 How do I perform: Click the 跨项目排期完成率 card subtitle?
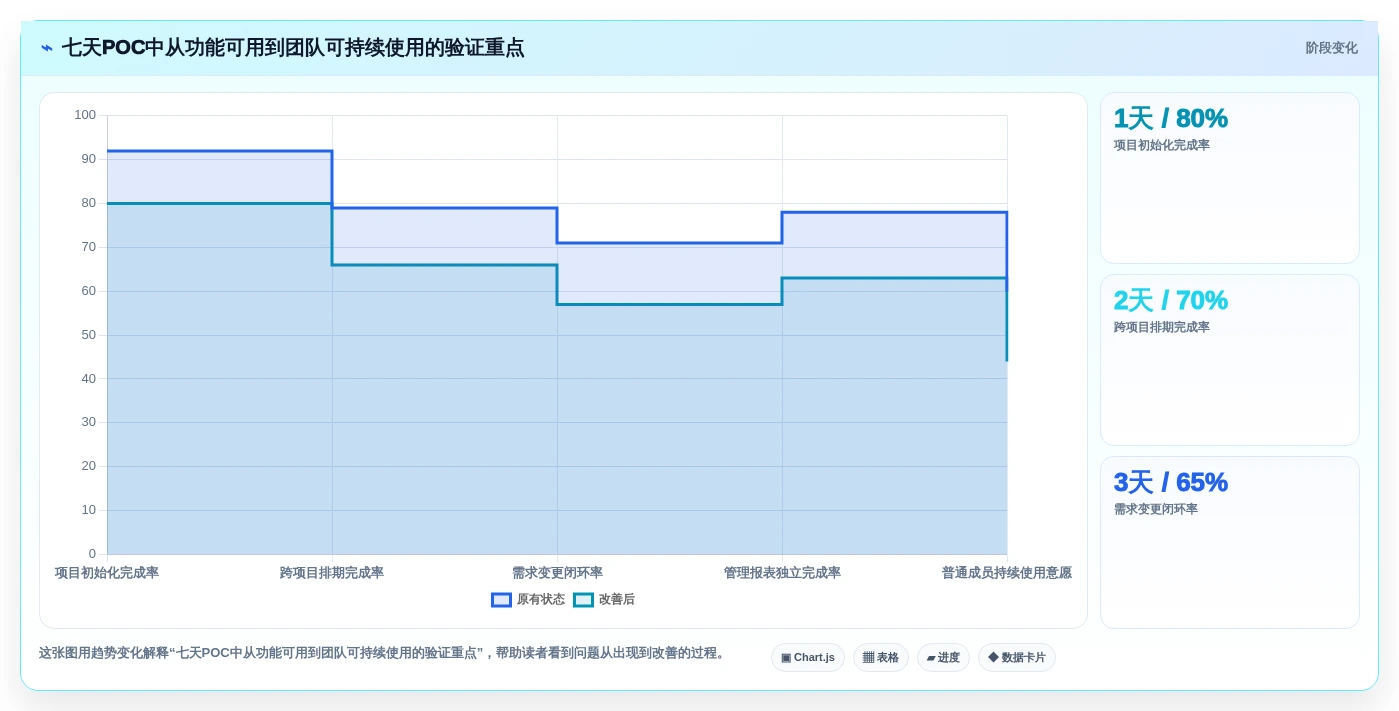point(1161,327)
